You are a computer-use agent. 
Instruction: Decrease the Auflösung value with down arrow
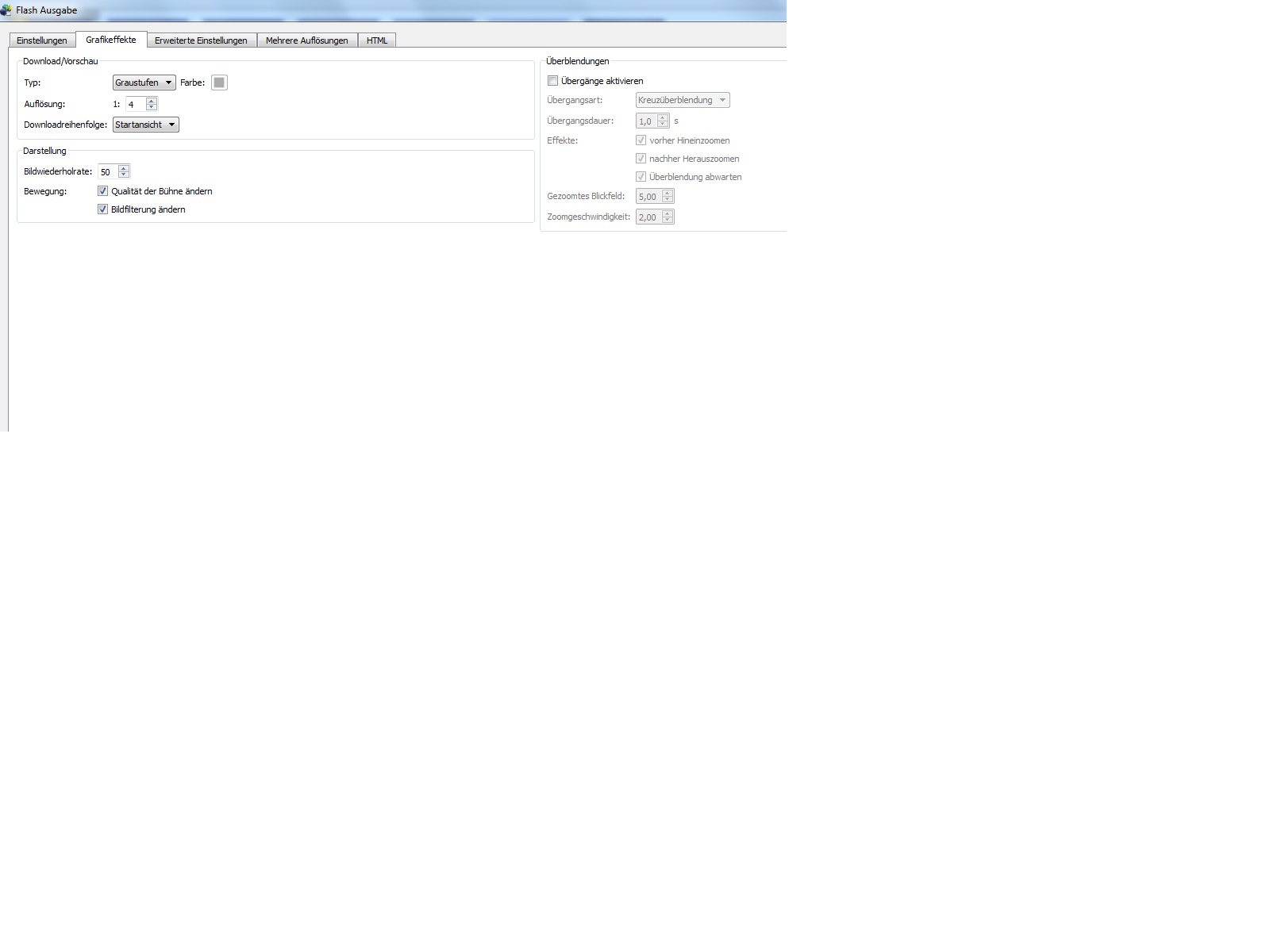pyautogui.click(x=152, y=107)
